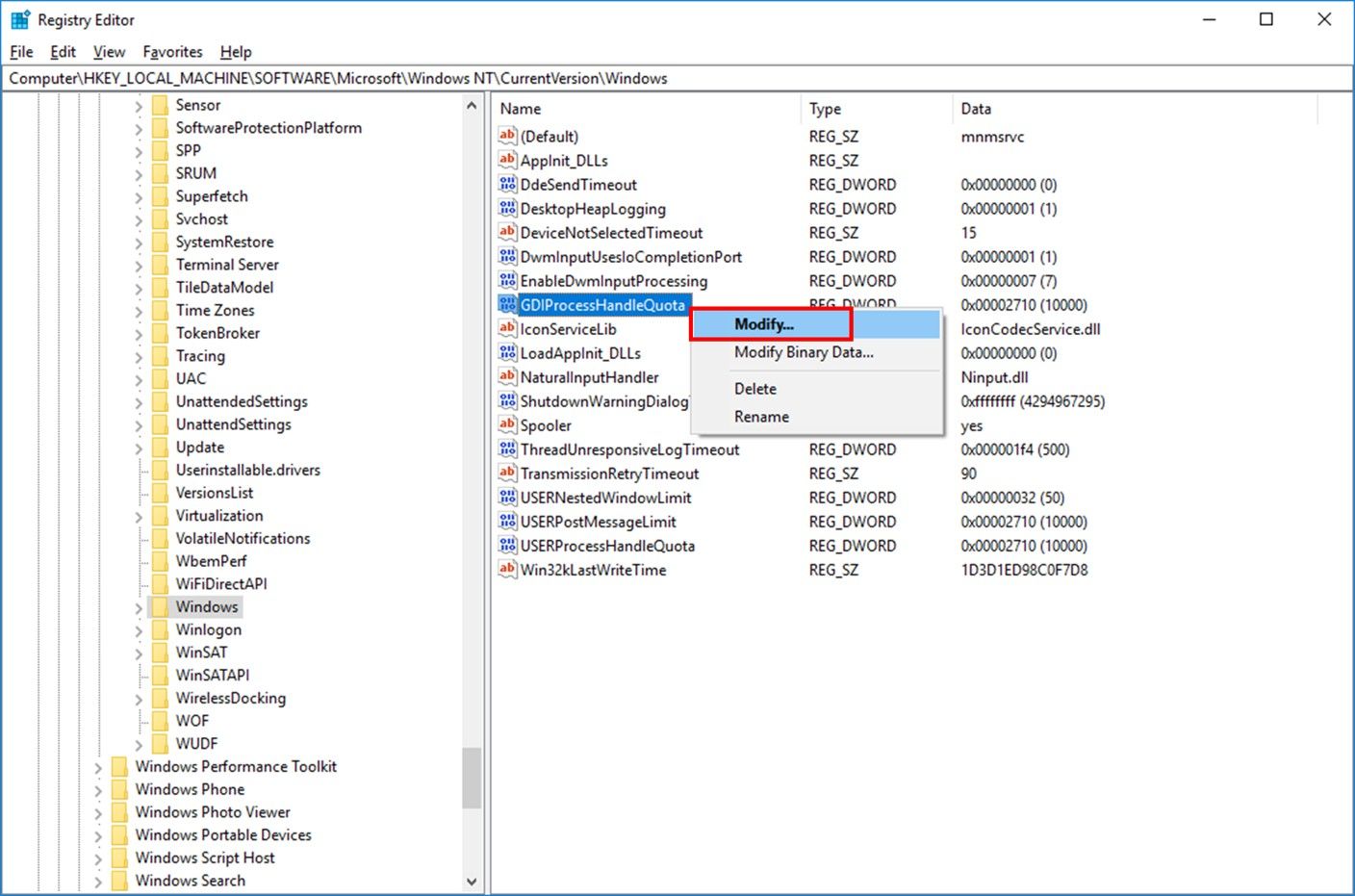Choose Modify Binary Data... from context menu

pyautogui.click(x=816, y=352)
